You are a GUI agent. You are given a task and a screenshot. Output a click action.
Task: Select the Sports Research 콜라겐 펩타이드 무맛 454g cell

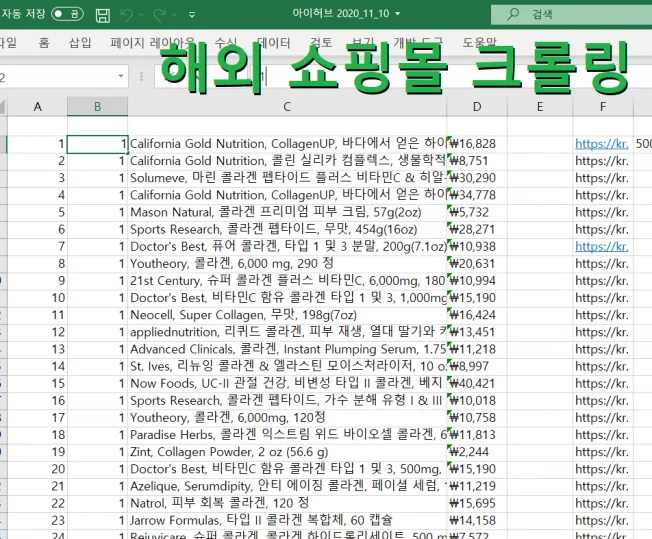click(287, 230)
